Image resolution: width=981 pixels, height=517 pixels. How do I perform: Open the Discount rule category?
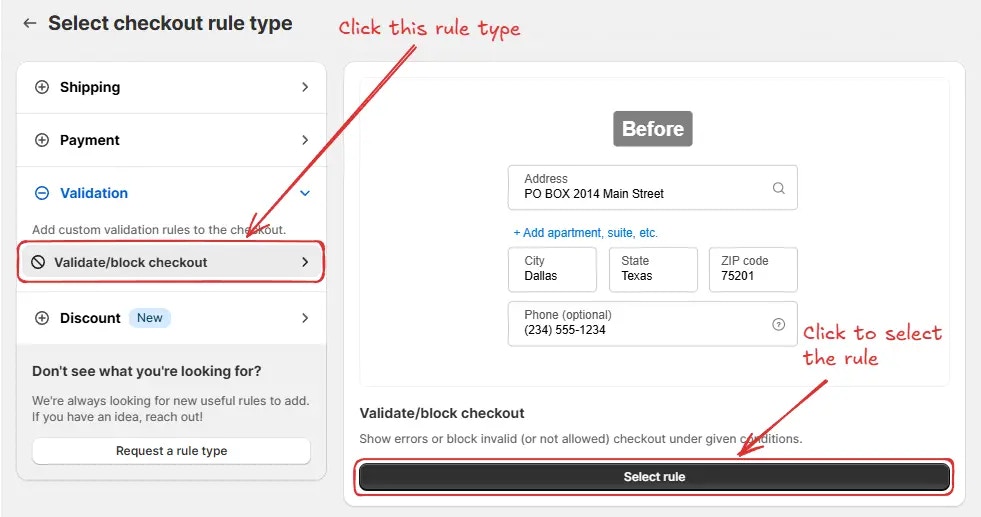(x=171, y=318)
